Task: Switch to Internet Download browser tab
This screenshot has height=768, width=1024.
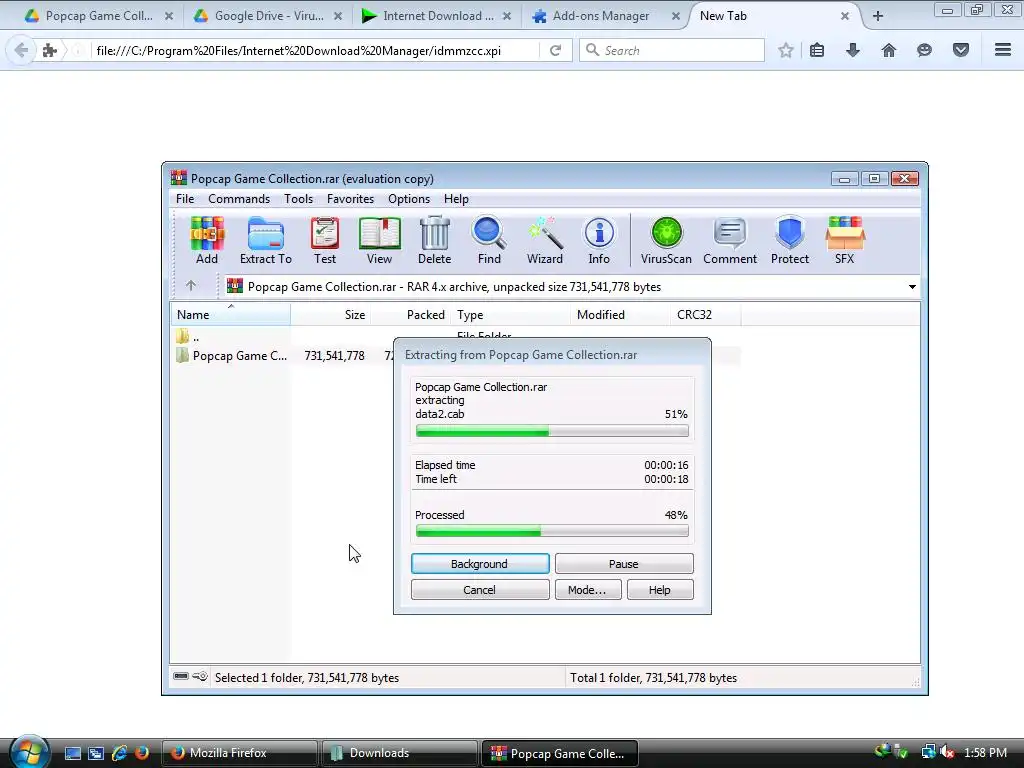Action: coord(438,16)
